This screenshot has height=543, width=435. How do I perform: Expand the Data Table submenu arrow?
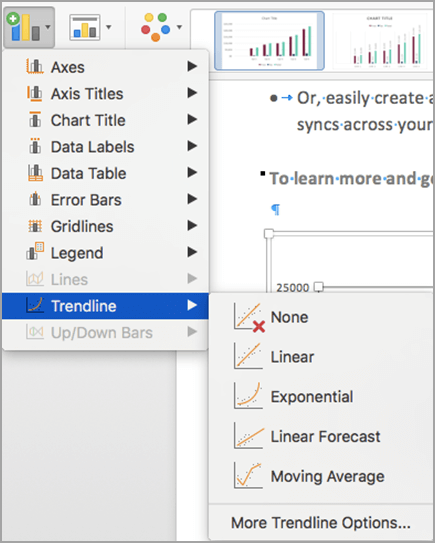tap(192, 172)
